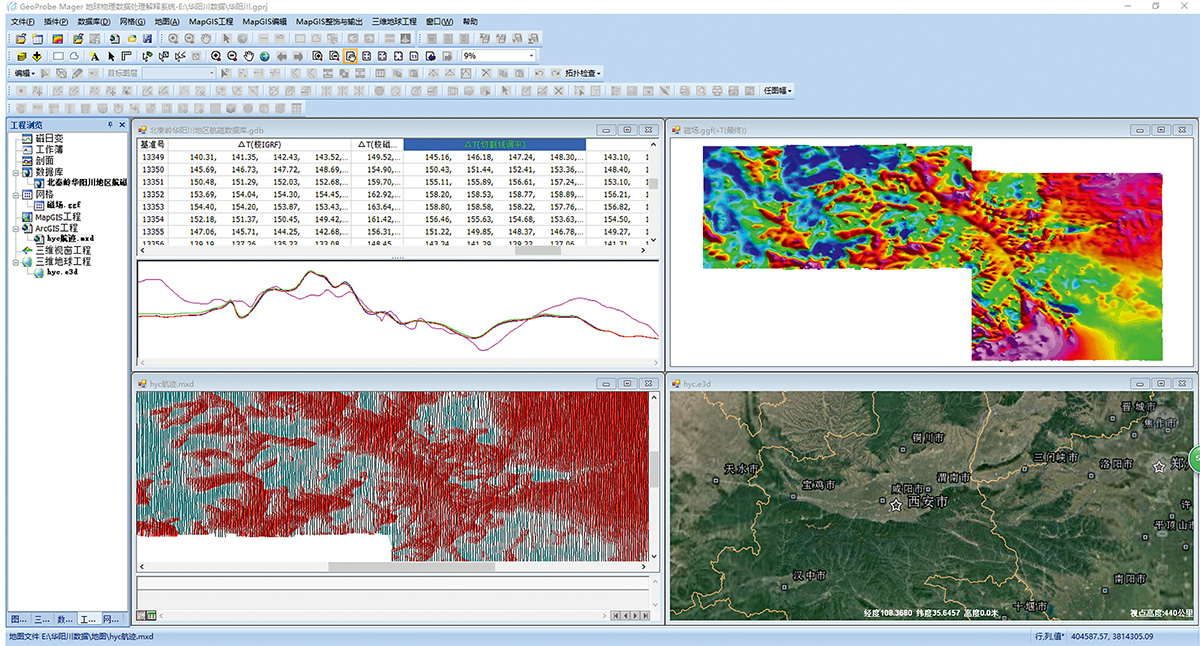Select row 13352 in the data table
Image resolution: width=1200 pixels, height=646 pixels.
[x=153, y=194]
